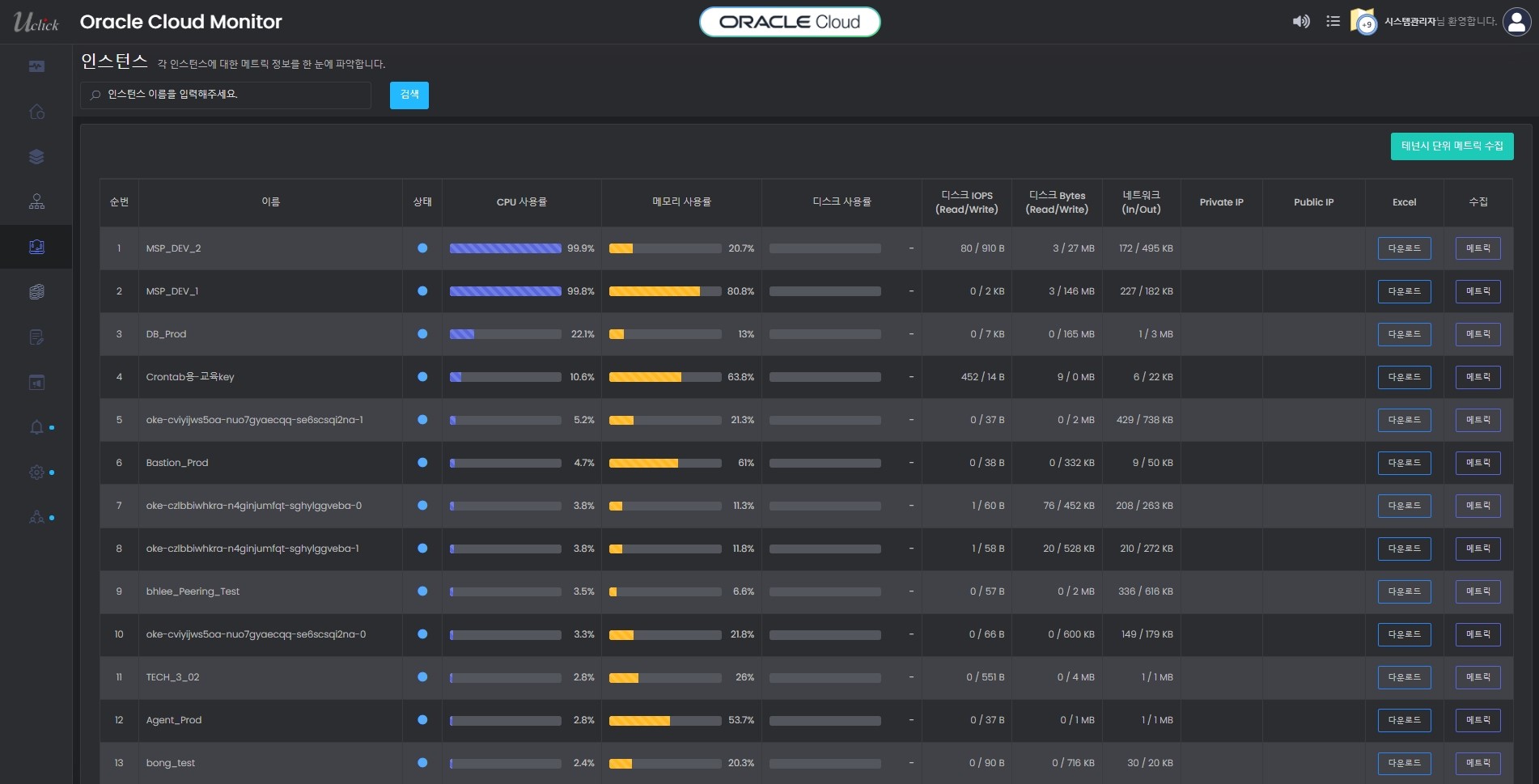
Task: Click the map icon with +9 badge
Action: pyautogui.click(x=1363, y=22)
